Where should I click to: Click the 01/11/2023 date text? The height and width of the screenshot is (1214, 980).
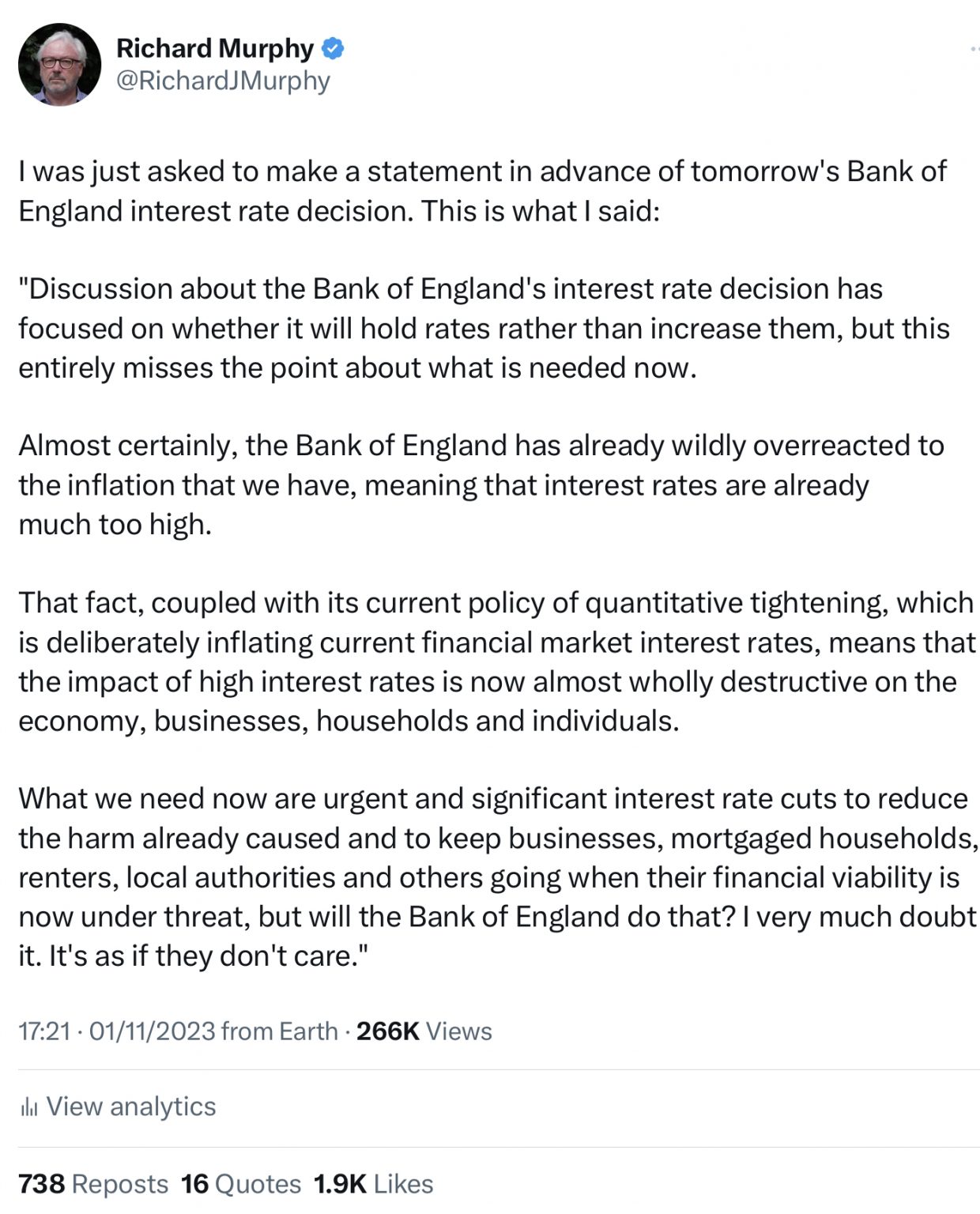point(151,1031)
